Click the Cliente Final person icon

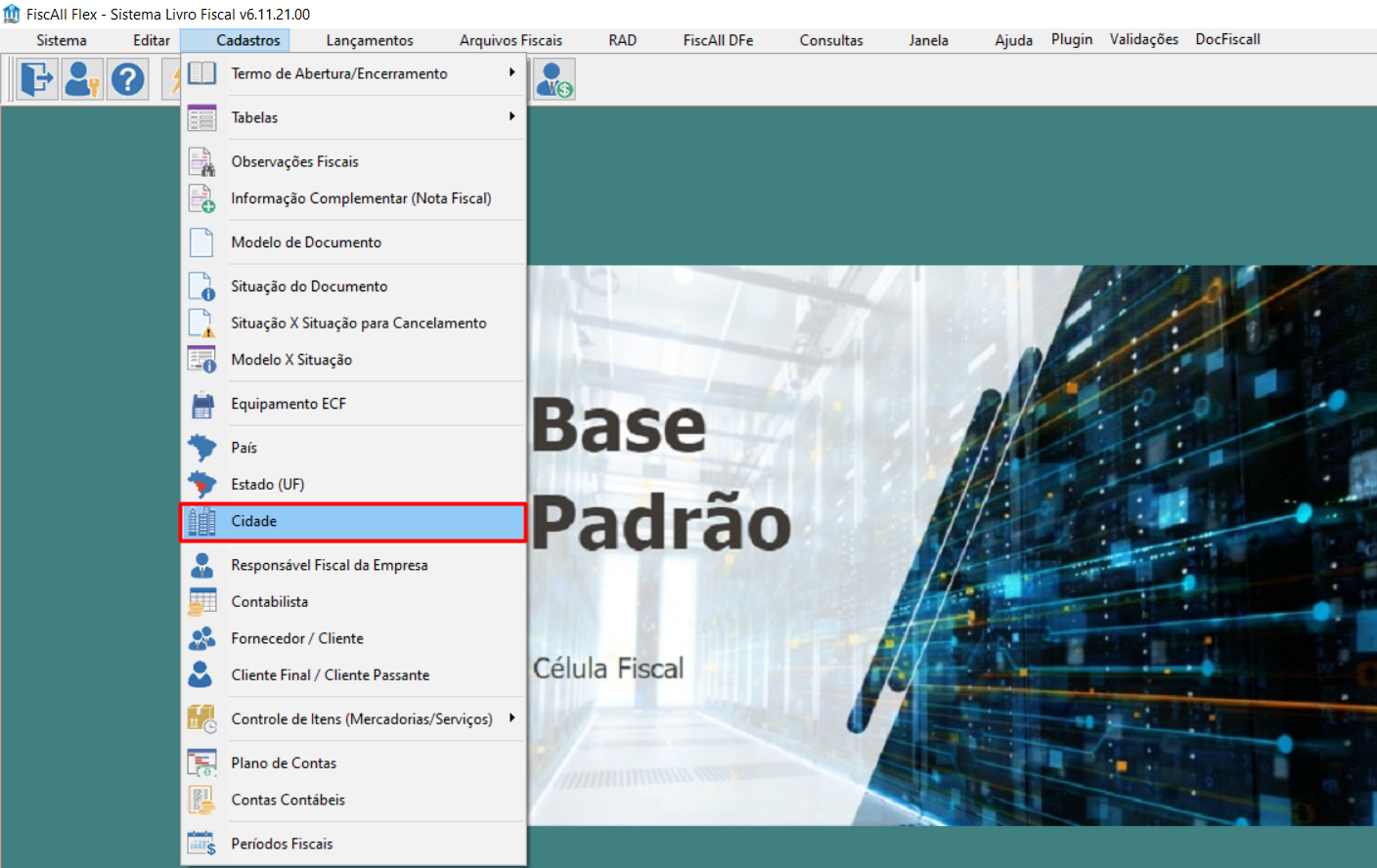pos(201,675)
